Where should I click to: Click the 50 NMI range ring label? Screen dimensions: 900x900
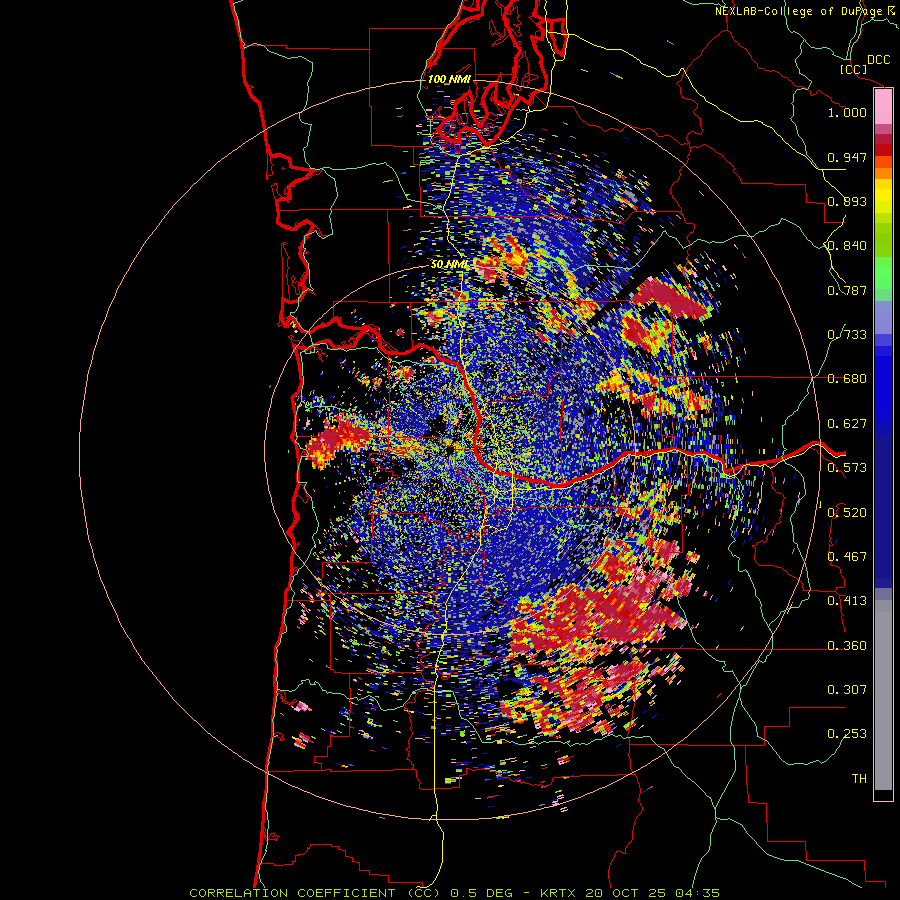coord(449,265)
